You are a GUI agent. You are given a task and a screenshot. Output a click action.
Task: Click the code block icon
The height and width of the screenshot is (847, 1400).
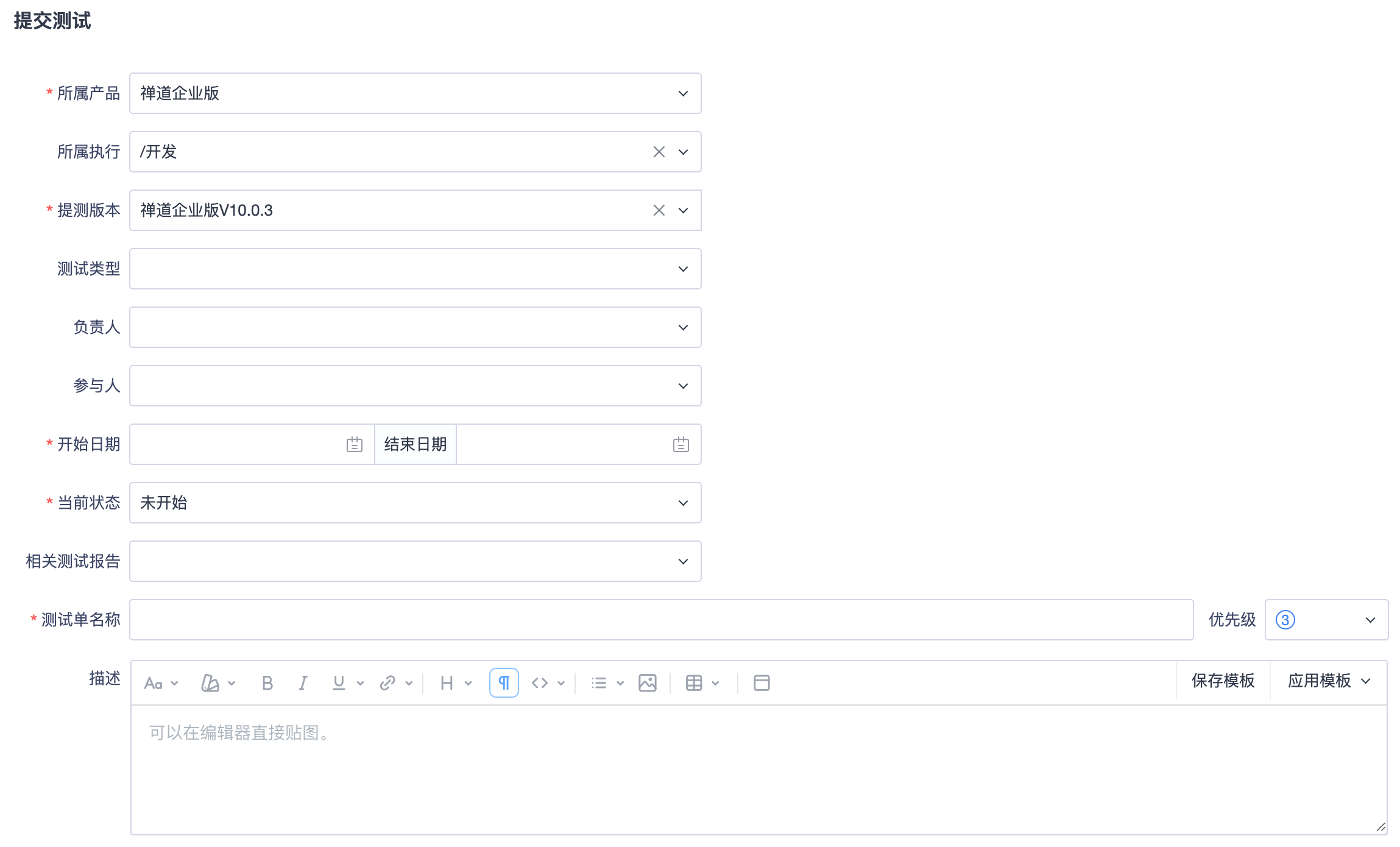click(540, 683)
